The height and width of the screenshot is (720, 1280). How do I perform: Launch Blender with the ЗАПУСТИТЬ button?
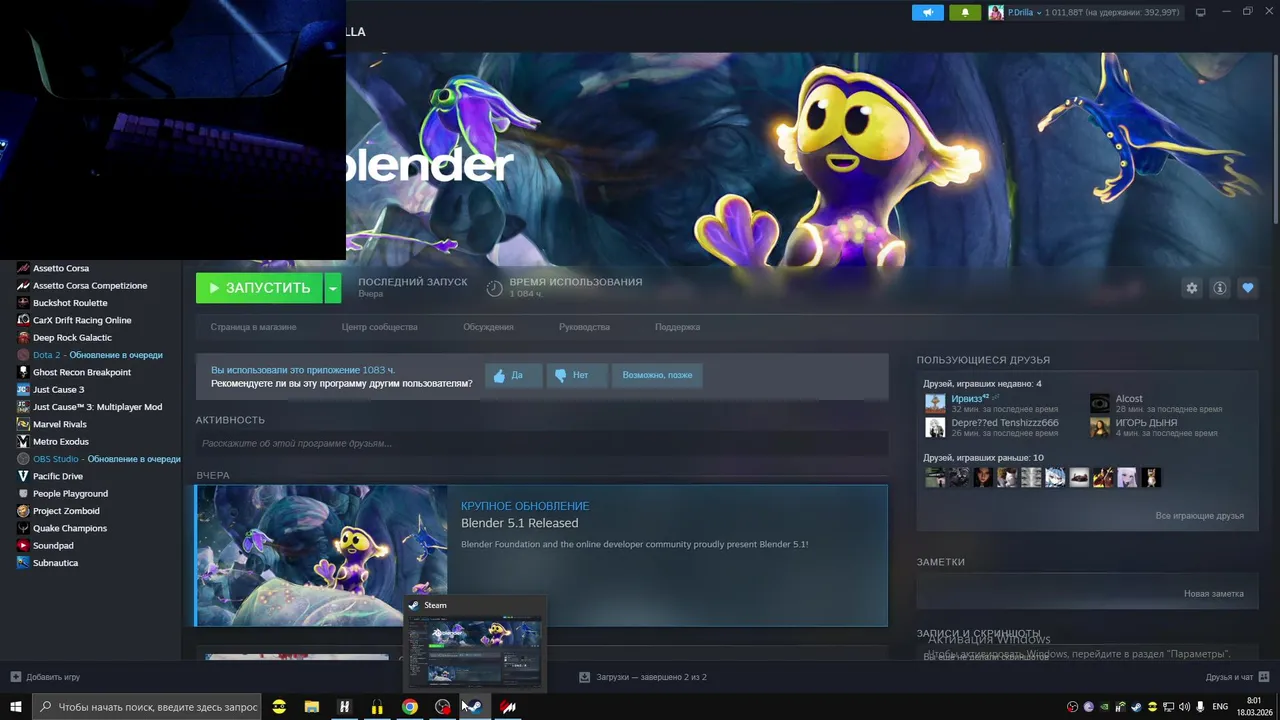[259, 288]
